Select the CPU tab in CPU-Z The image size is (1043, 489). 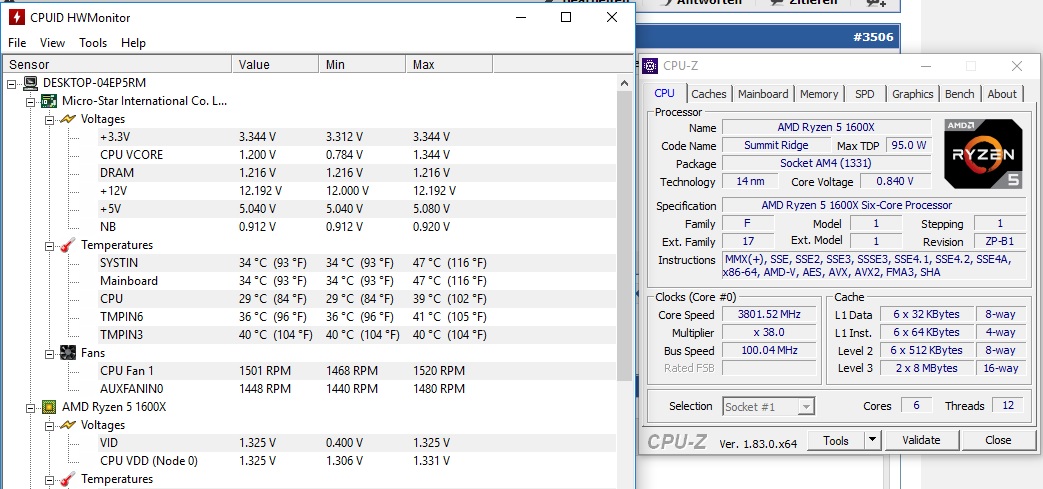tap(665, 93)
